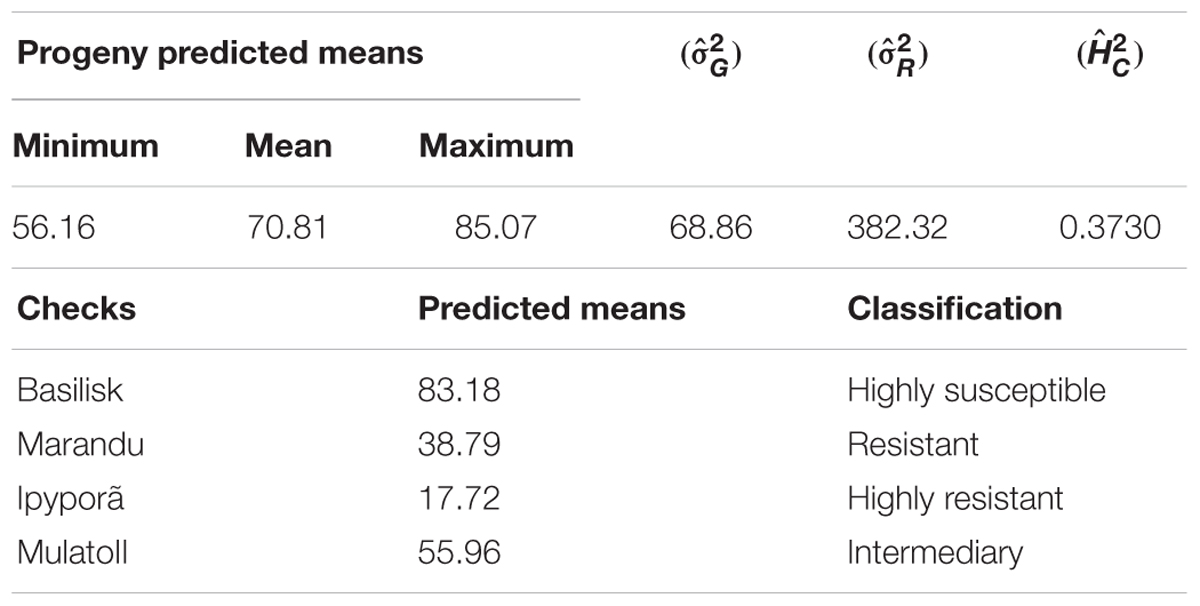Click the Progeny predicted means header

220,53
